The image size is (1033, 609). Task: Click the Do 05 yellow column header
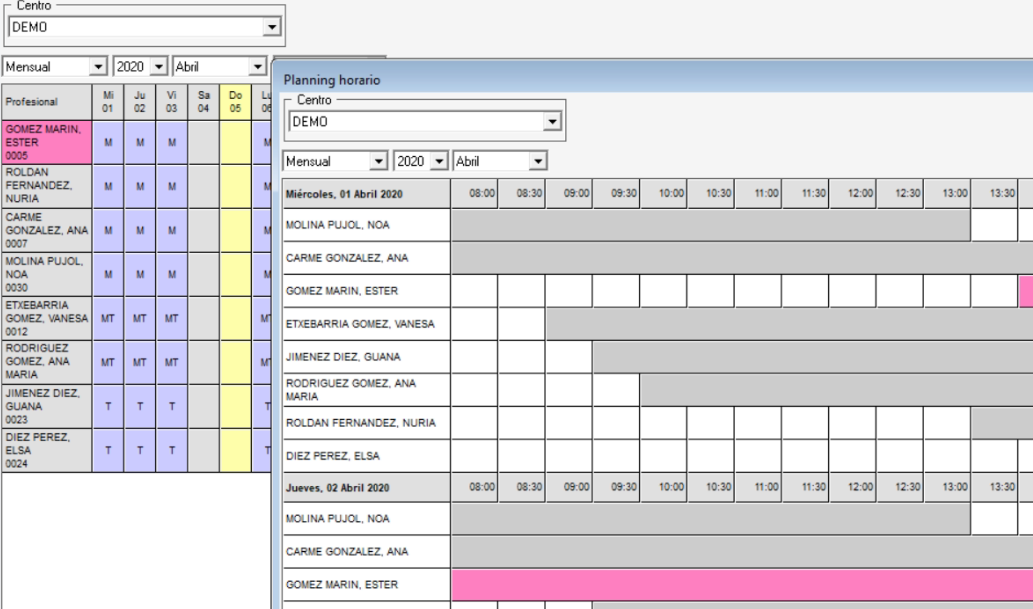[235, 102]
